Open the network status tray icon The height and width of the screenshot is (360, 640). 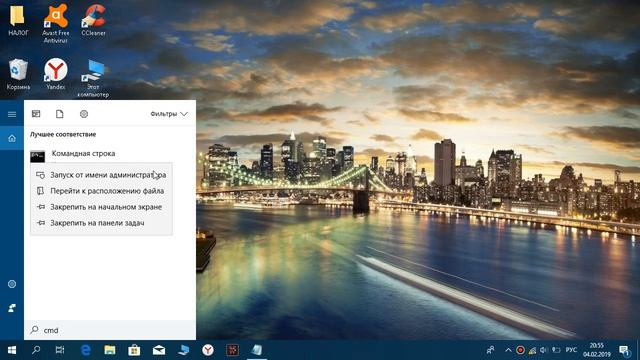(x=532, y=350)
